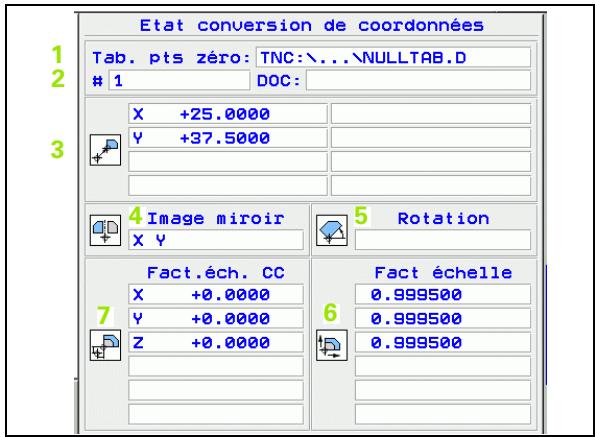This screenshot has height=437, width=595.
Task: Click the Image miroir heading
Action: pos(216,218)
